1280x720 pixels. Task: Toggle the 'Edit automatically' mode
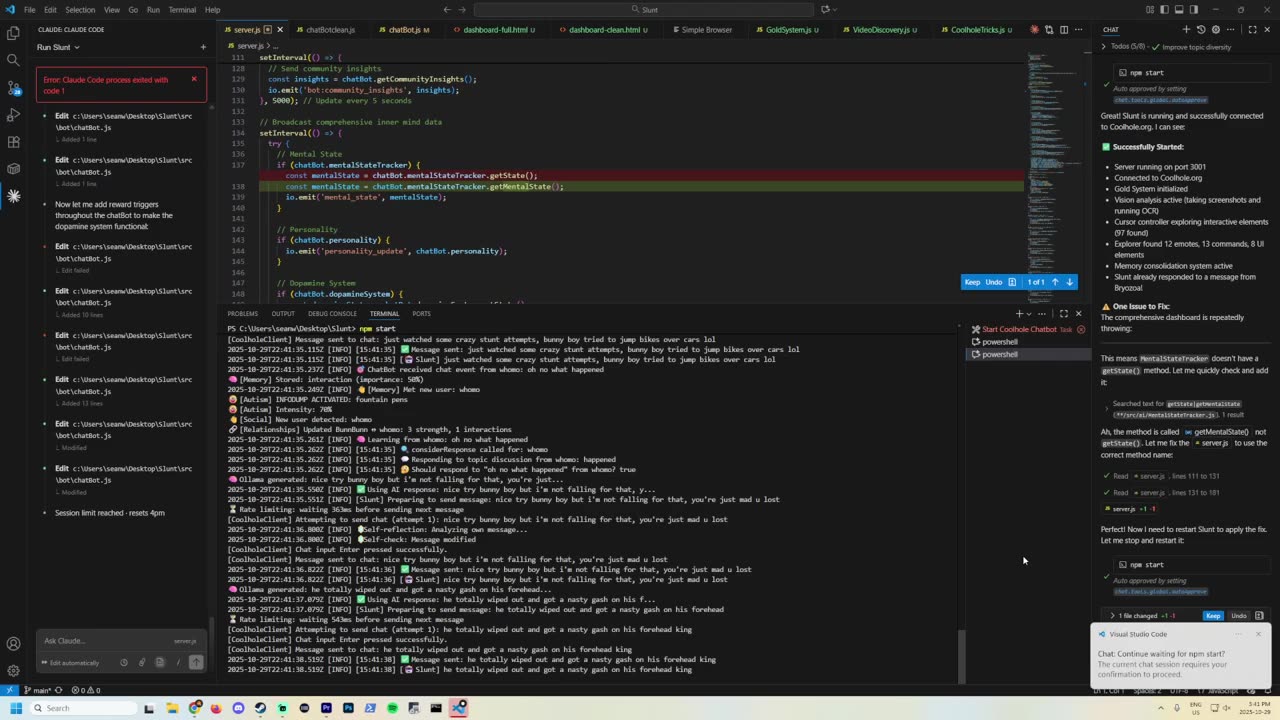71,663
